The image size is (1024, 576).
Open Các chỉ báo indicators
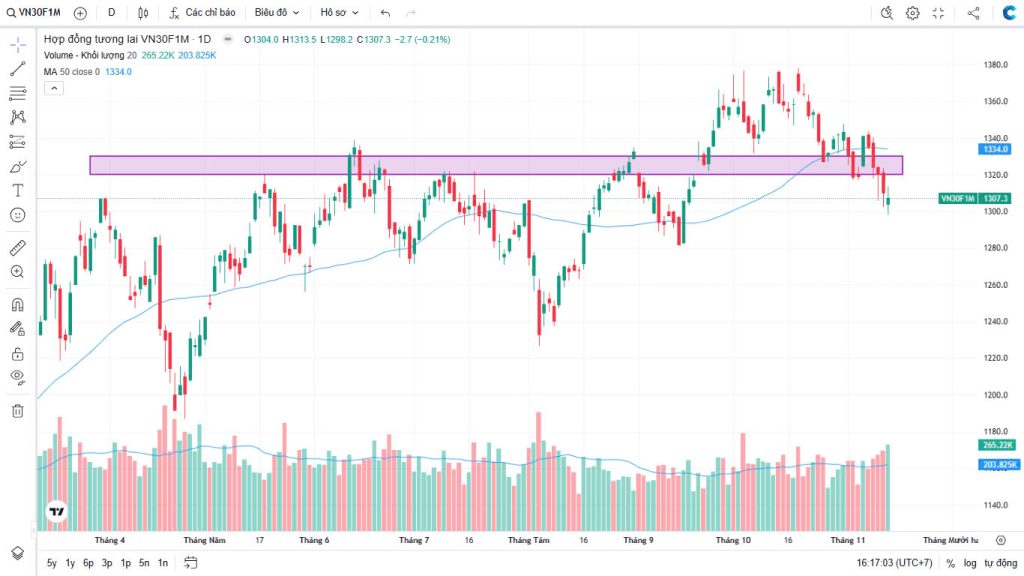pyautogui.click(x=202, y=13)
